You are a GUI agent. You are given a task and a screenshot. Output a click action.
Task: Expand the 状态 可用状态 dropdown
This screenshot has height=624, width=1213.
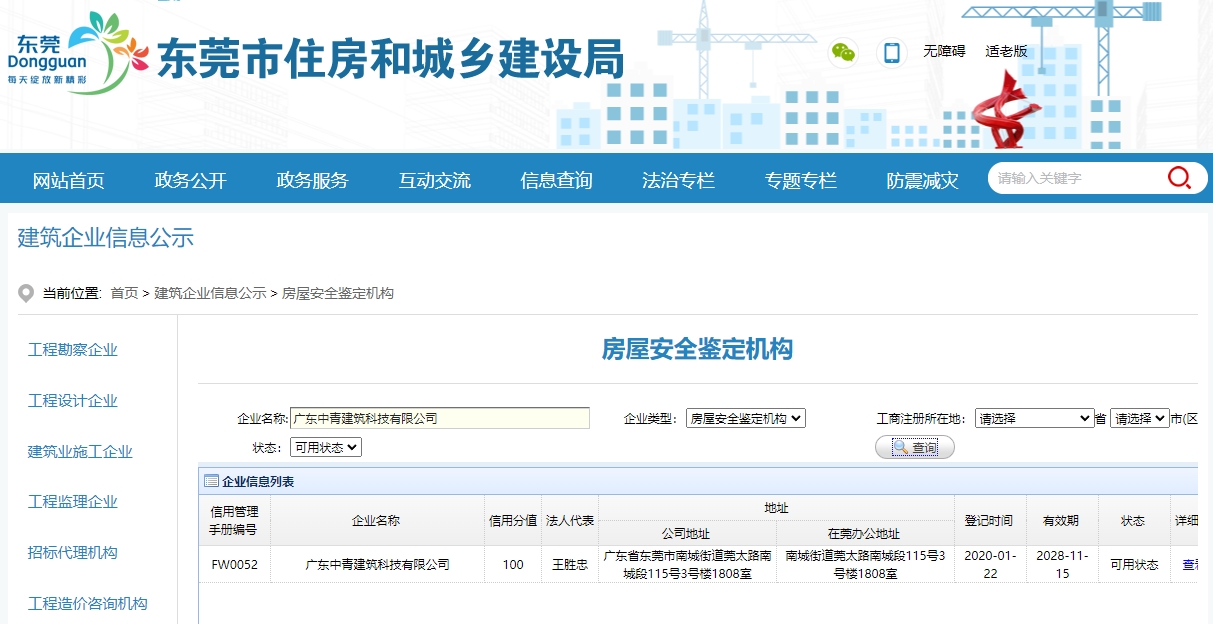click(x=326, y=448)
